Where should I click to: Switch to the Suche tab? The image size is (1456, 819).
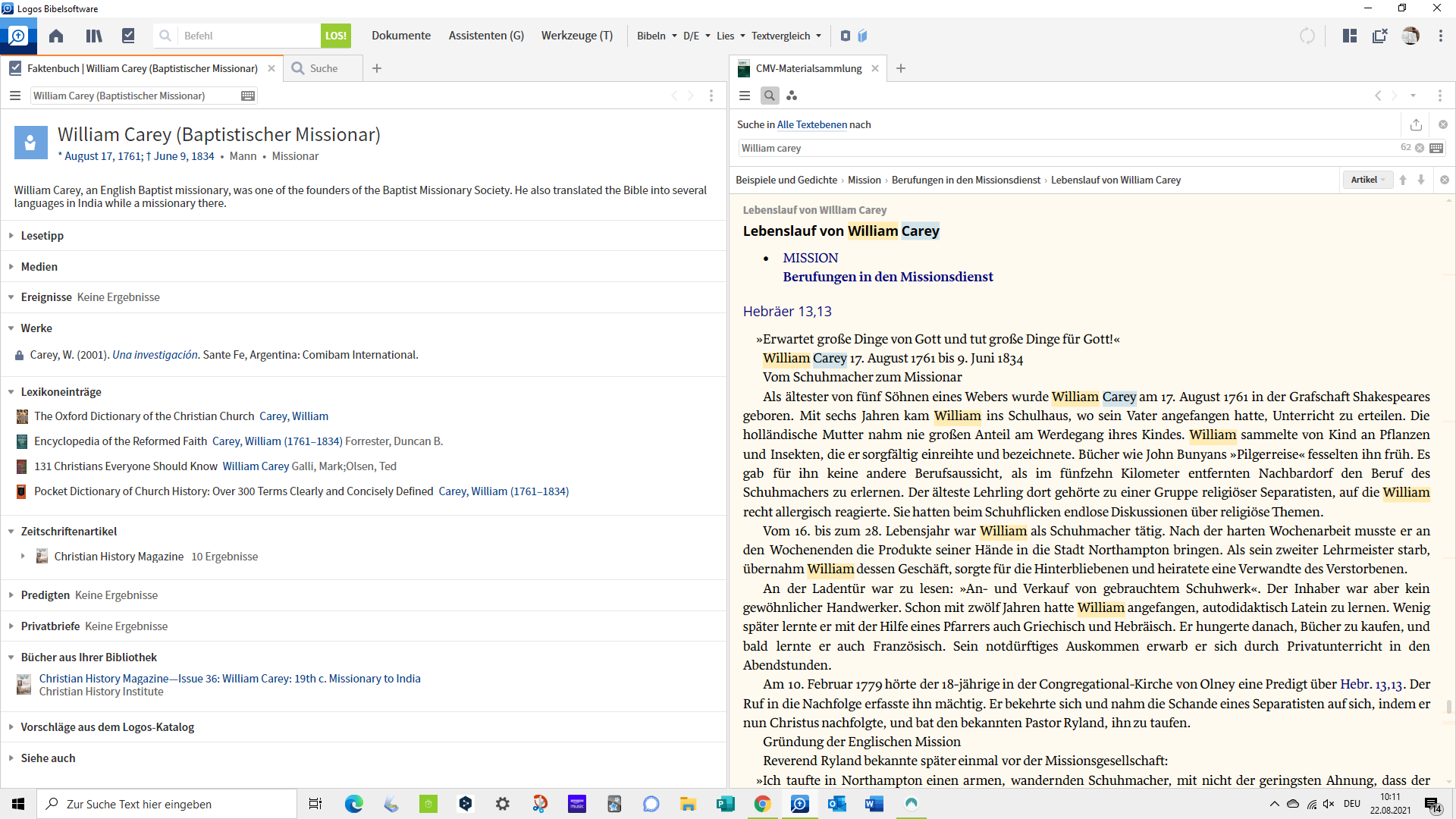[323, 68]
